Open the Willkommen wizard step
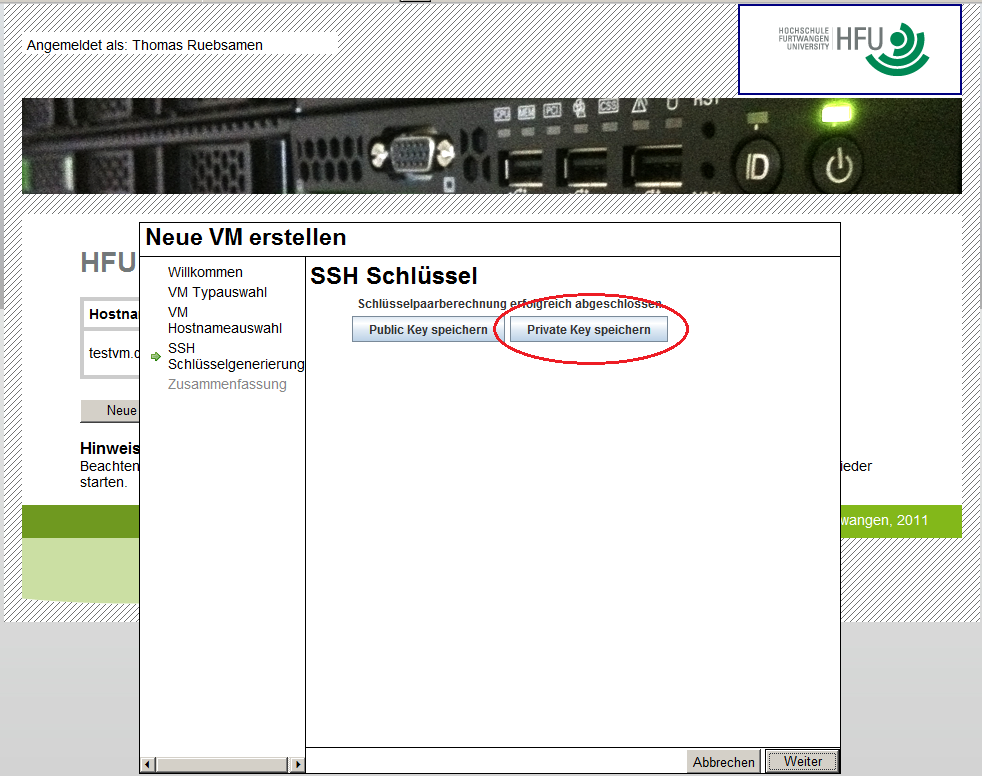982x776 pixels. pos(206,272)
